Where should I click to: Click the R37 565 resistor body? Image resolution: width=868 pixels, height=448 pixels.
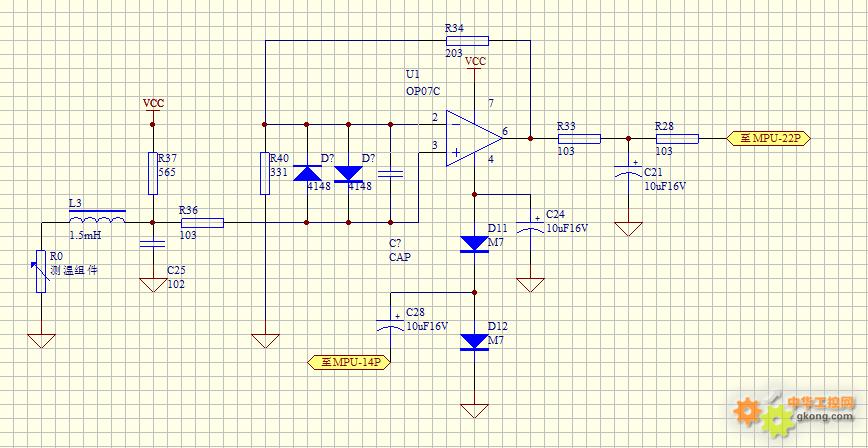tap(152, 173)
